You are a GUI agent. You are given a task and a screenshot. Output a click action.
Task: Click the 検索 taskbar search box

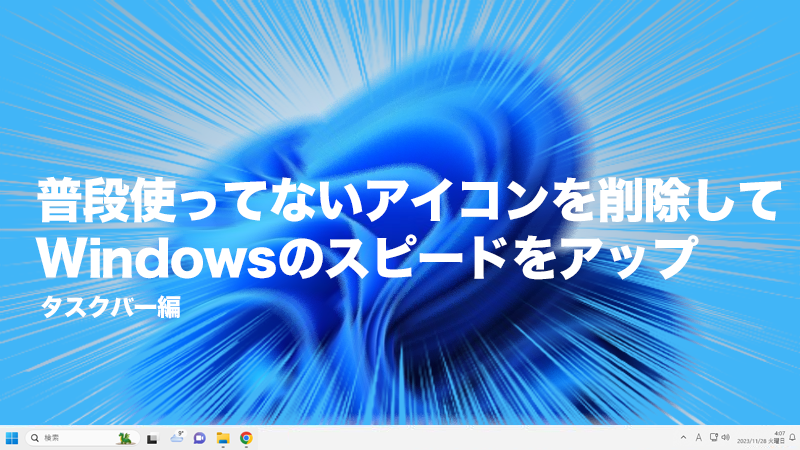70,438
